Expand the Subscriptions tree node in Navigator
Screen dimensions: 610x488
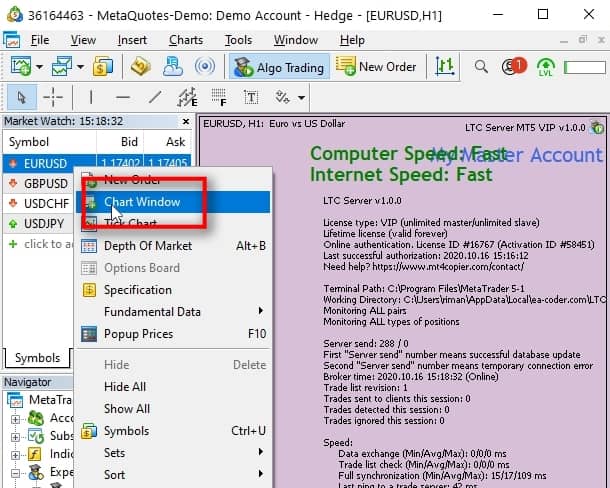click(15, 437)
